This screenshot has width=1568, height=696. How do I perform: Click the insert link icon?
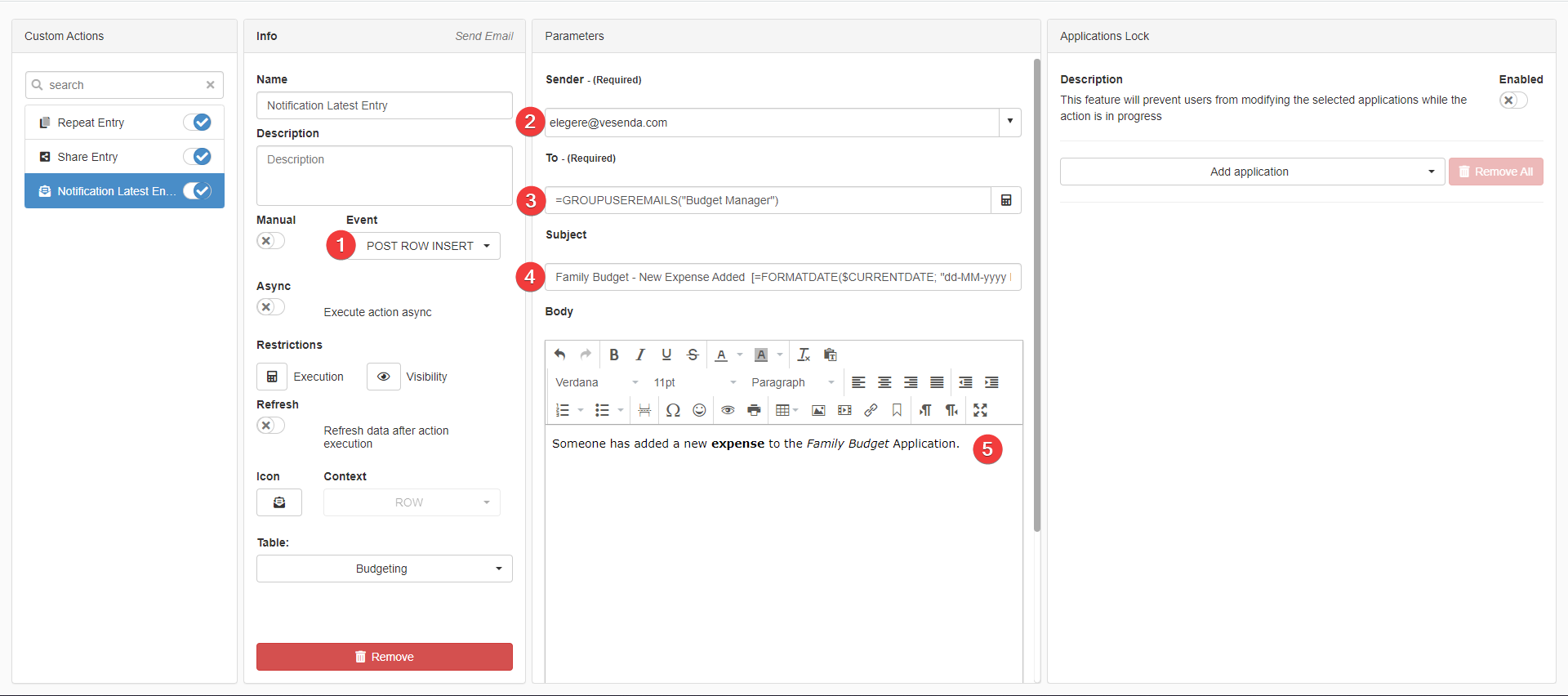point(871,410)
